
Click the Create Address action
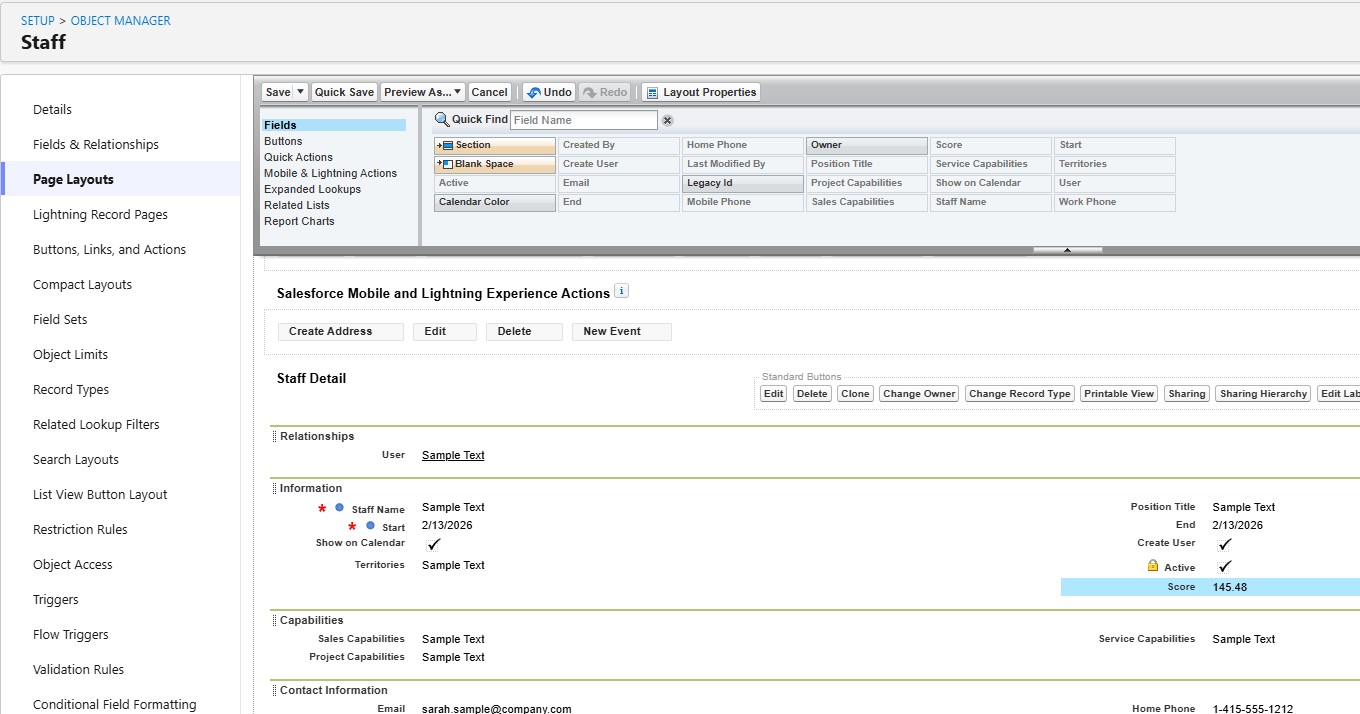(x=341, y=332)
